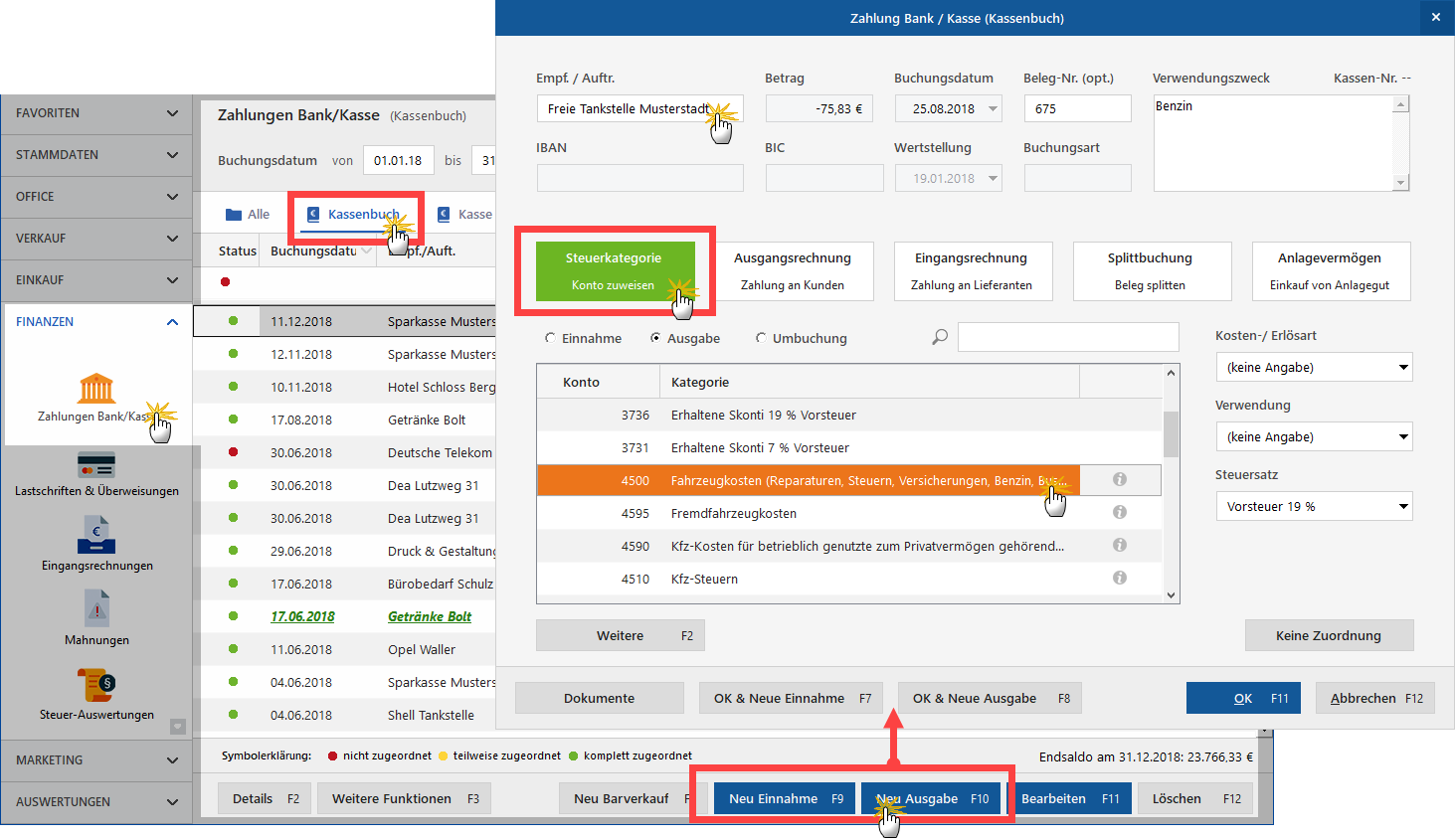Open Eingangsrechnungen icon in sidebar
The width and height of the screenshot is (1455, 840).
[96, 535]
